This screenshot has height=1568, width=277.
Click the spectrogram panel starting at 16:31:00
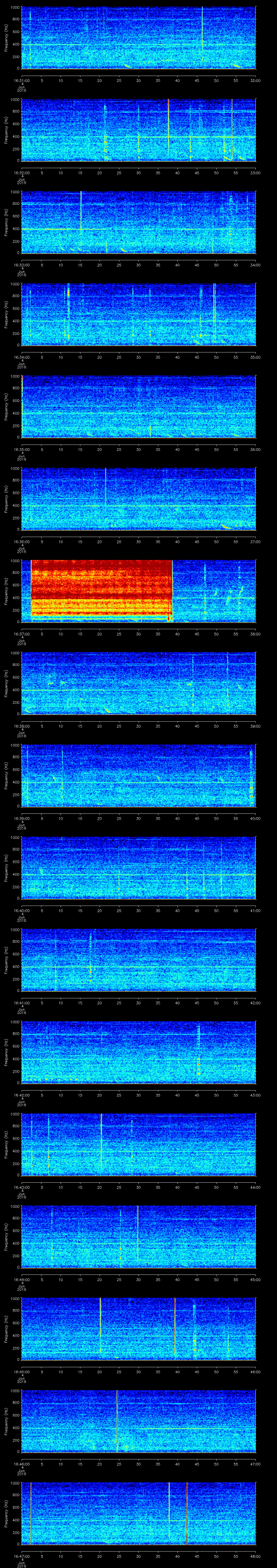point(138,38)
